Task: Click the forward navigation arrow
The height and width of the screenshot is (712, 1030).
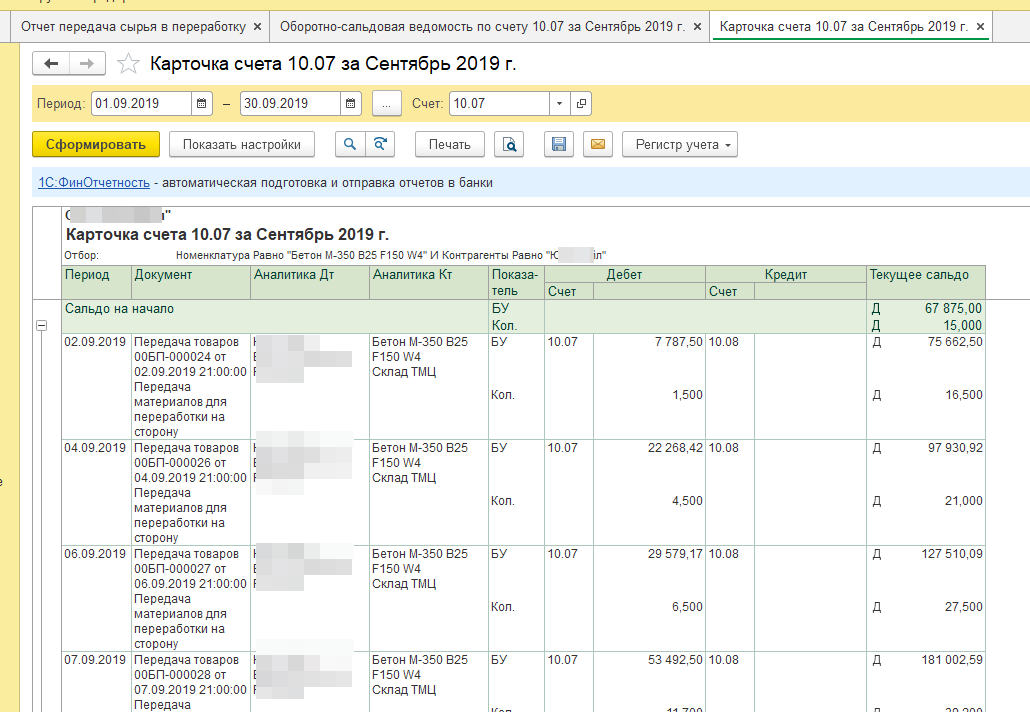Action: click(x=87, y=64)
